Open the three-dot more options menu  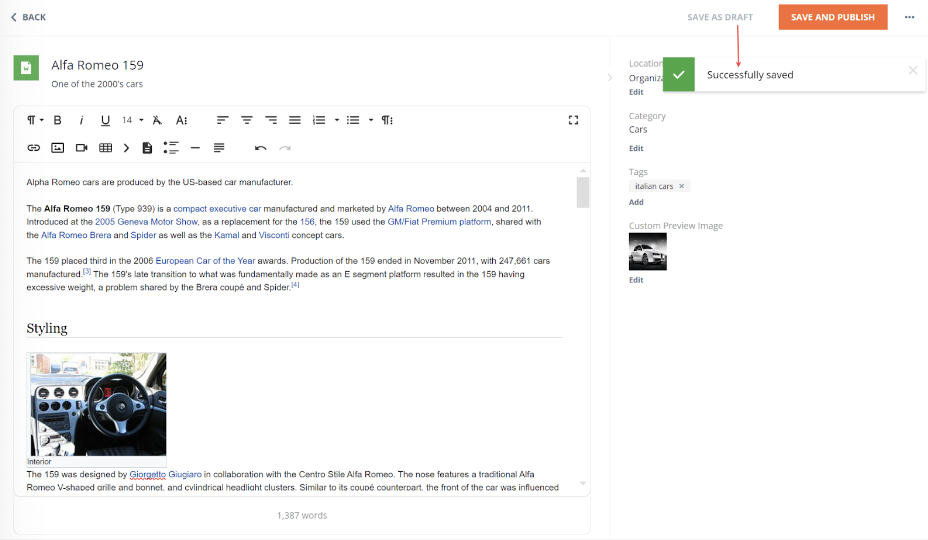pos(910,17)
